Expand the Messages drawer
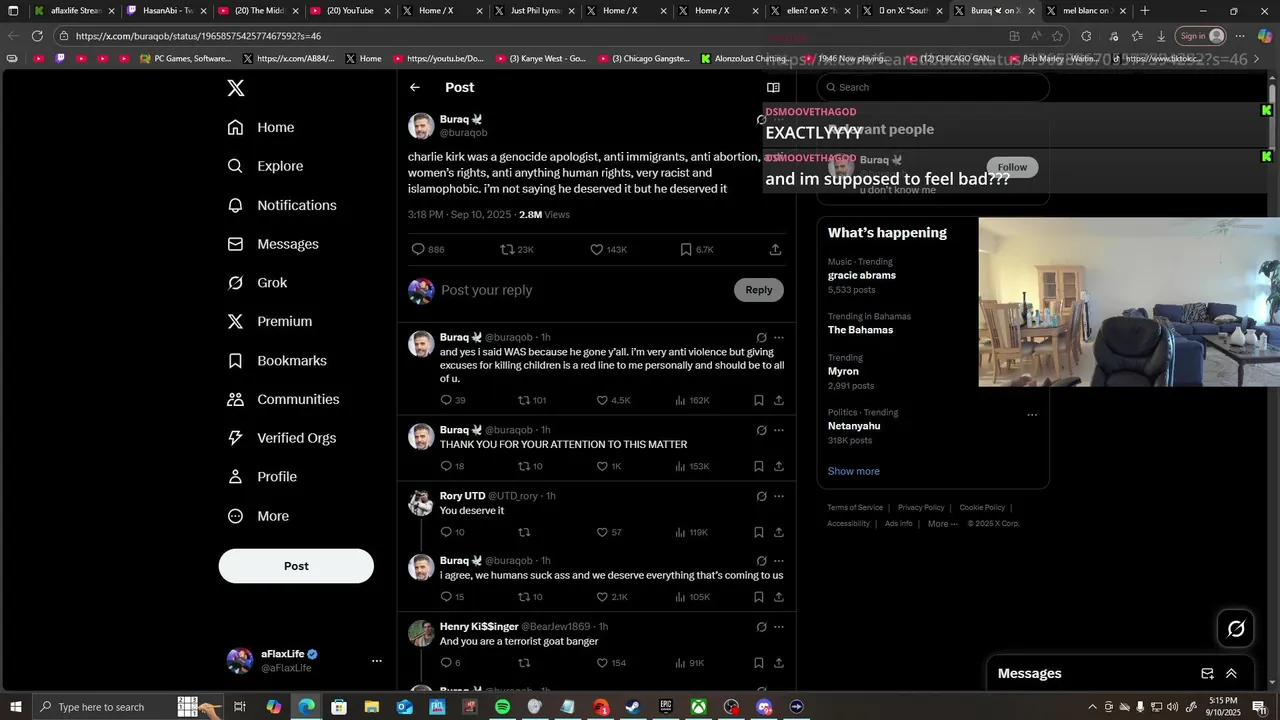 coord(1231,674)
